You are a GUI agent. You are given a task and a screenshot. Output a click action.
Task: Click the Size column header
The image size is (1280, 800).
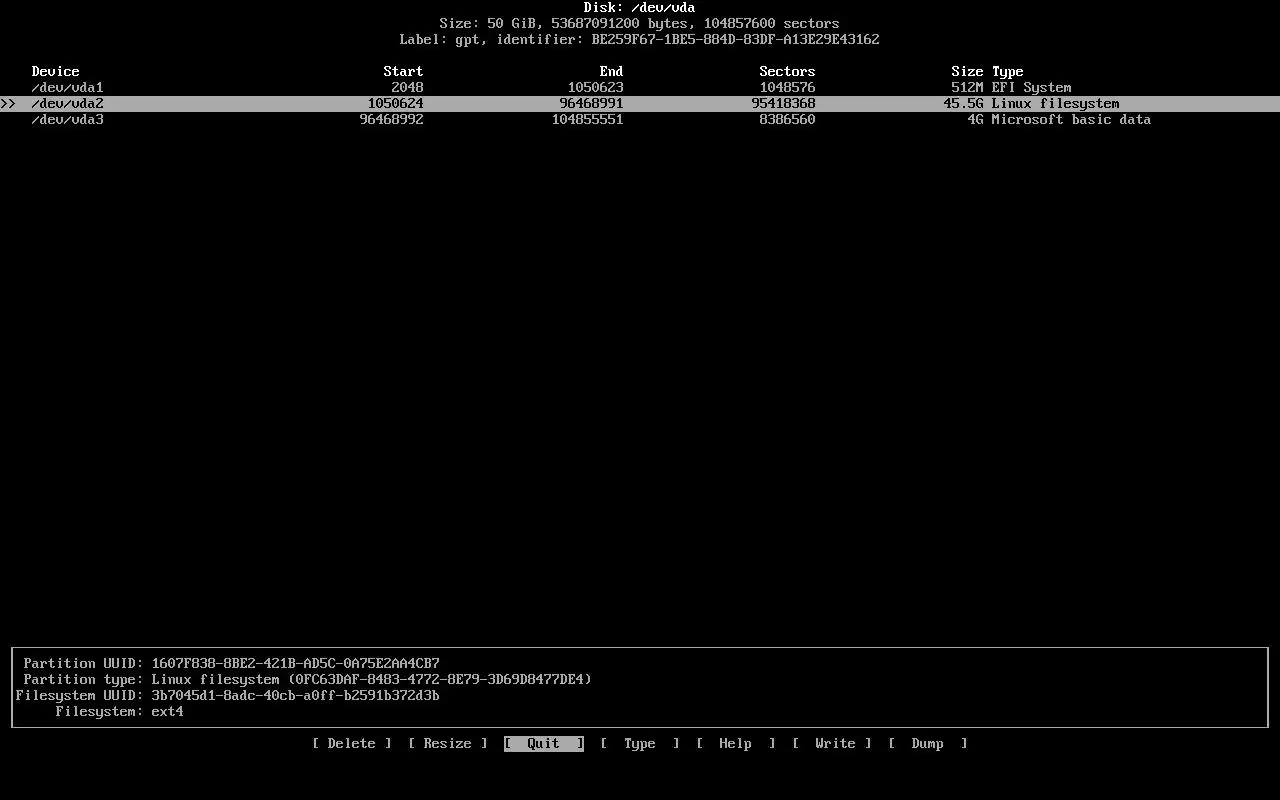[967, 71]
